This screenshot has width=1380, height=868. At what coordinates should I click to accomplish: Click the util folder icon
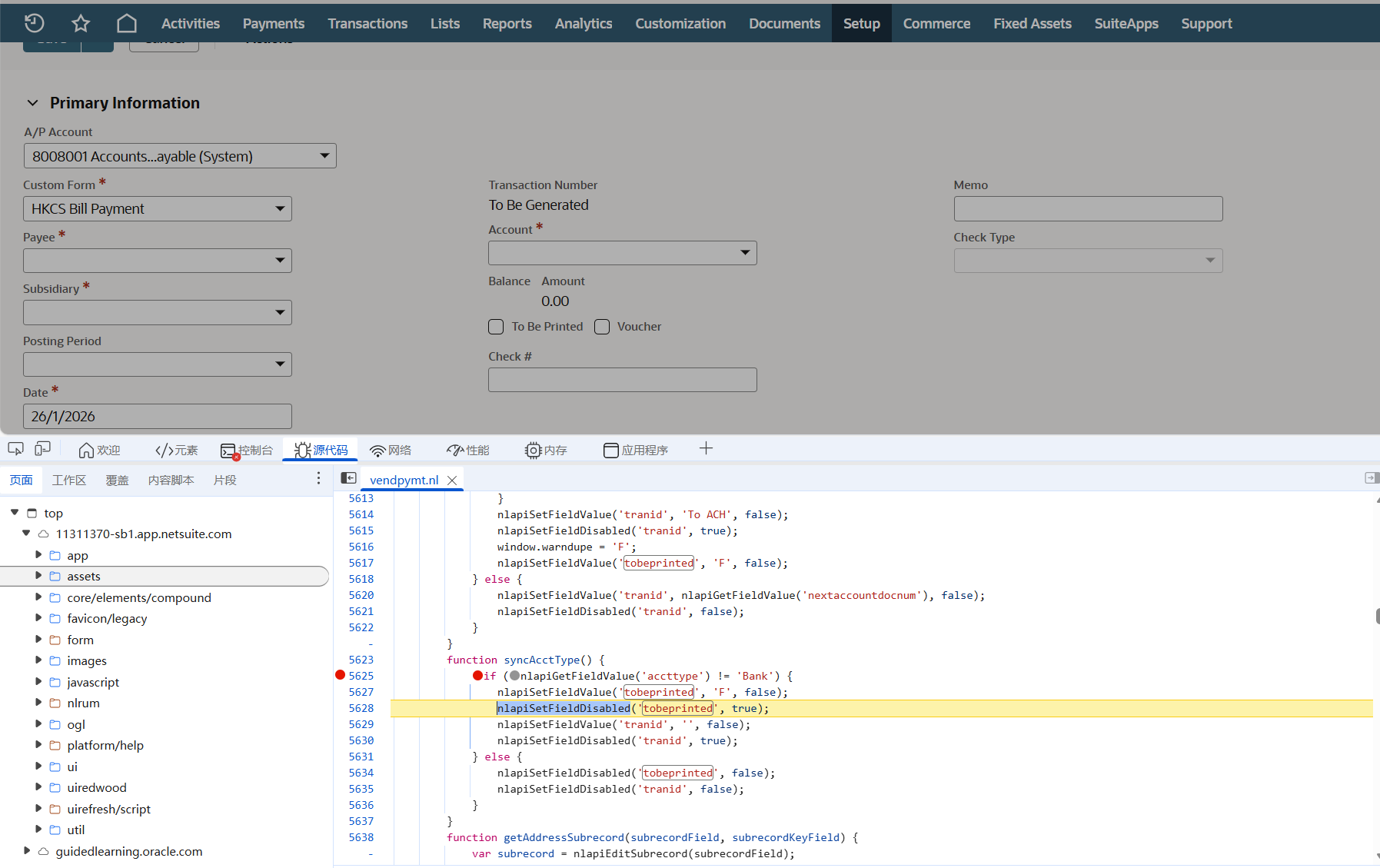tap(55, 830)
